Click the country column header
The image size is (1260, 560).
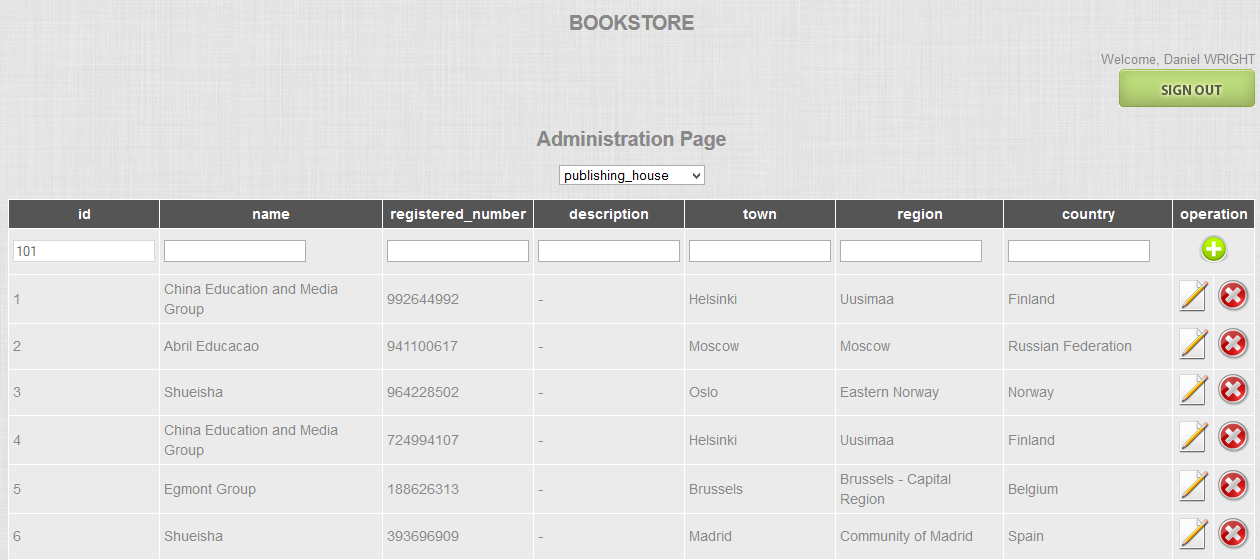click(x=1088, y=214)
